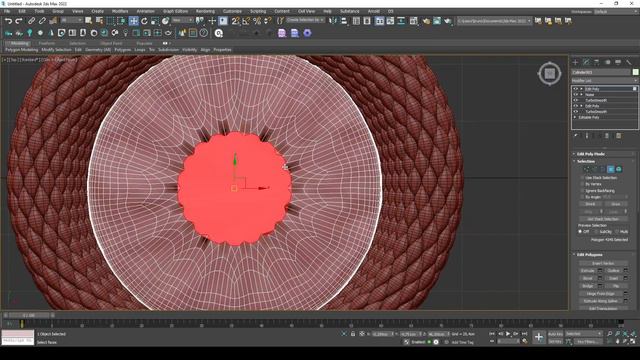640x360 pixels.
Task: Open the Modifiers menu
Action: [x=120, y=11]
